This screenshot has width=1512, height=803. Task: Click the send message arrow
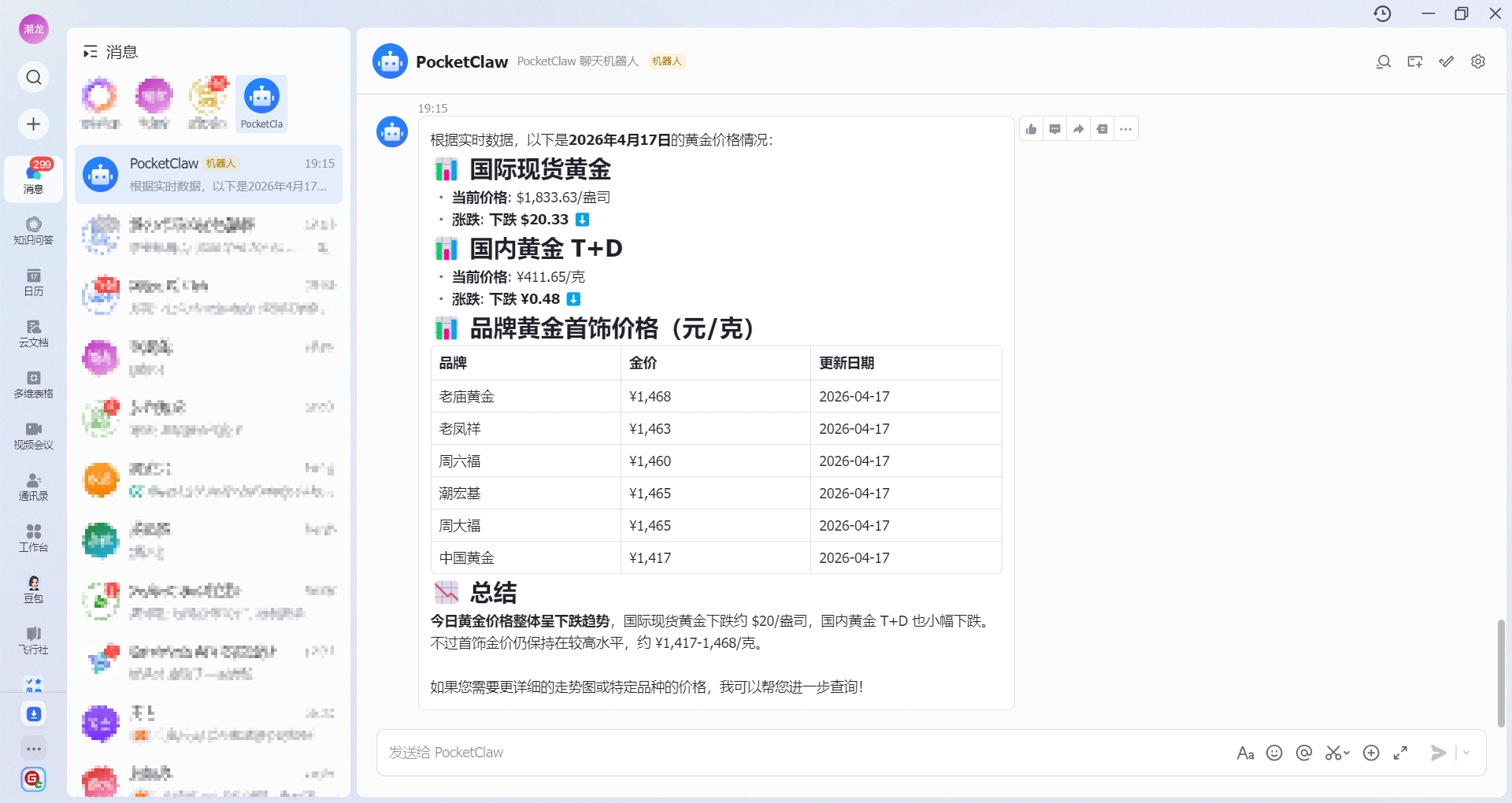pos(1438,753)
